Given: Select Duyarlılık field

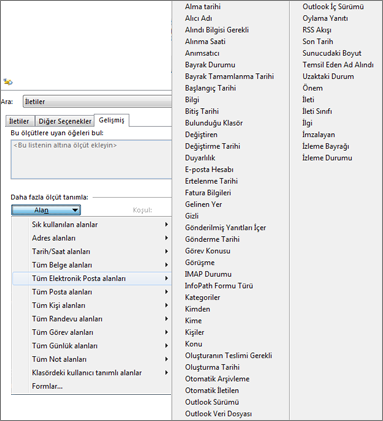Looking at the screenshot, I should coord(200,158).
